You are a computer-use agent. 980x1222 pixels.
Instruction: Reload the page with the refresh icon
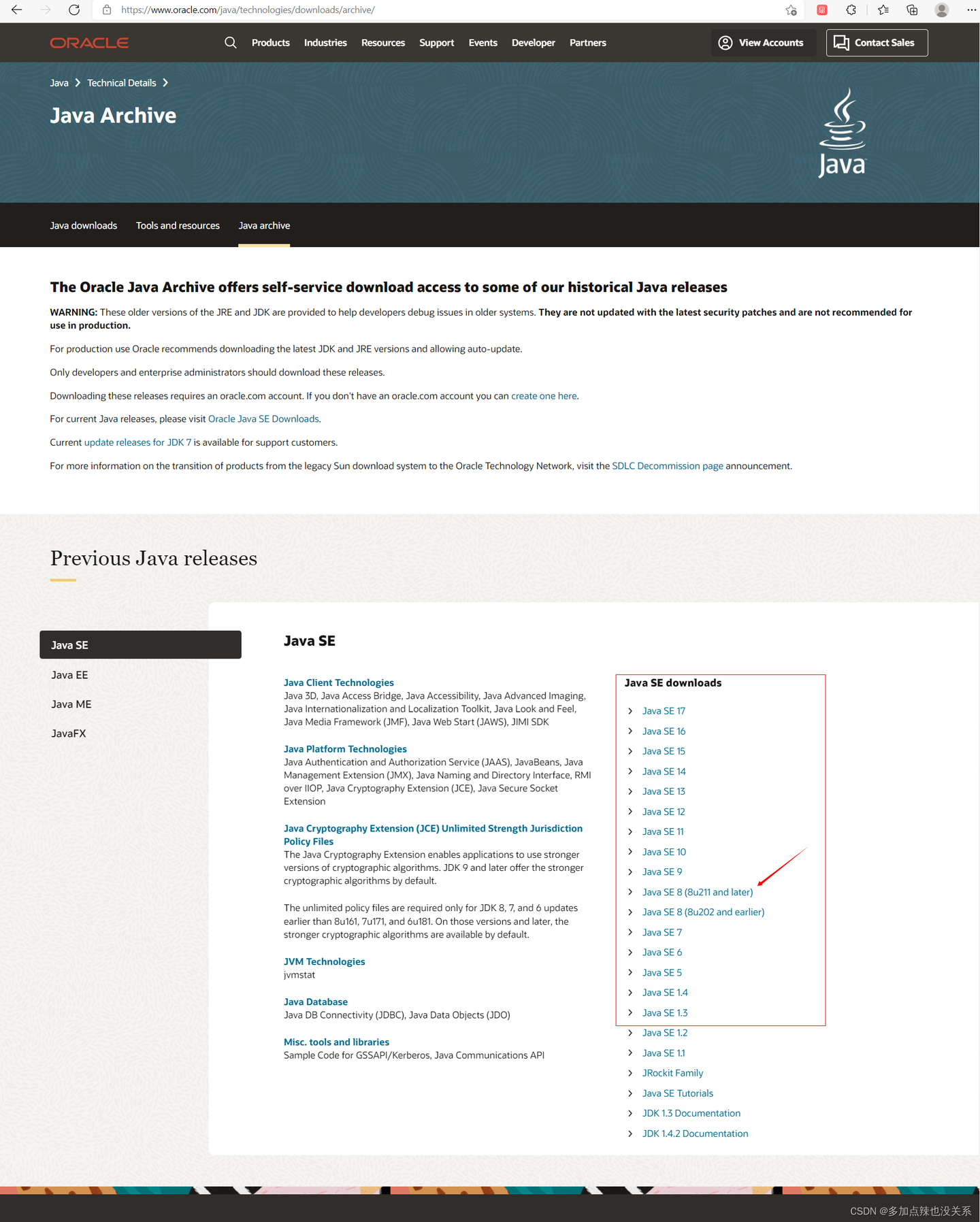click(x=74, y=10)
